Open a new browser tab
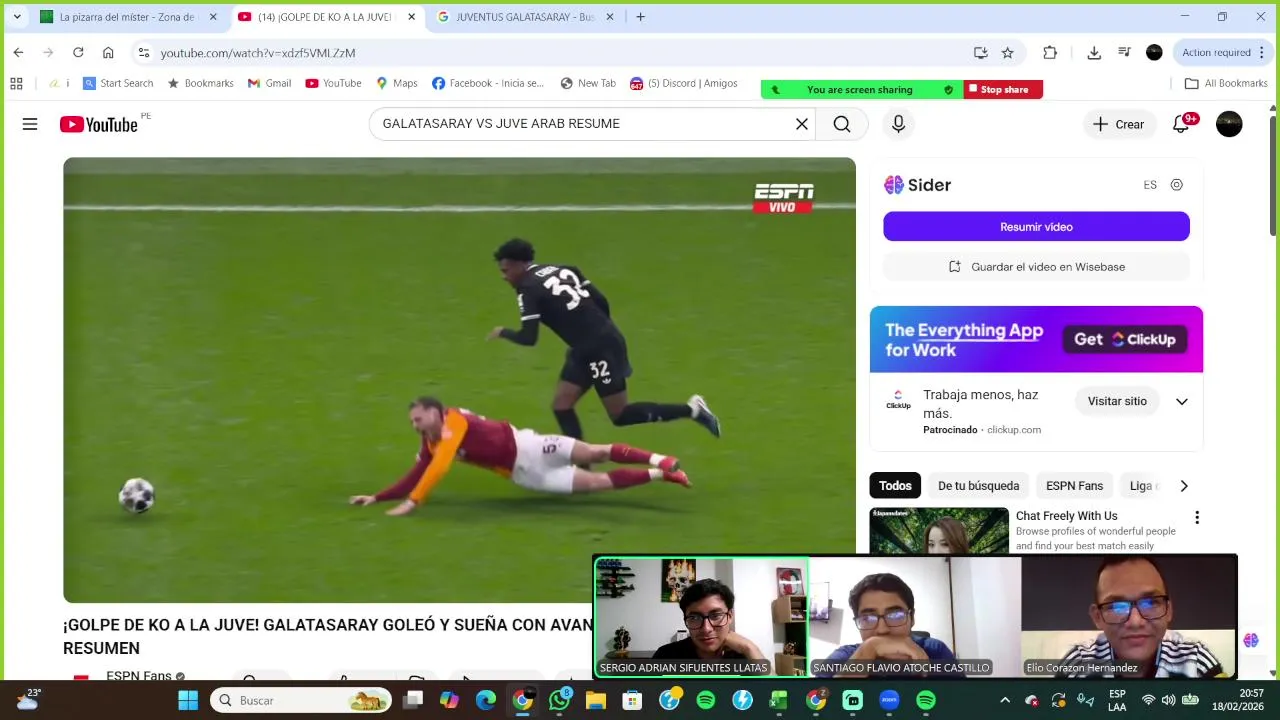Viewport: 1280px width, 720px height. point(640,17)
